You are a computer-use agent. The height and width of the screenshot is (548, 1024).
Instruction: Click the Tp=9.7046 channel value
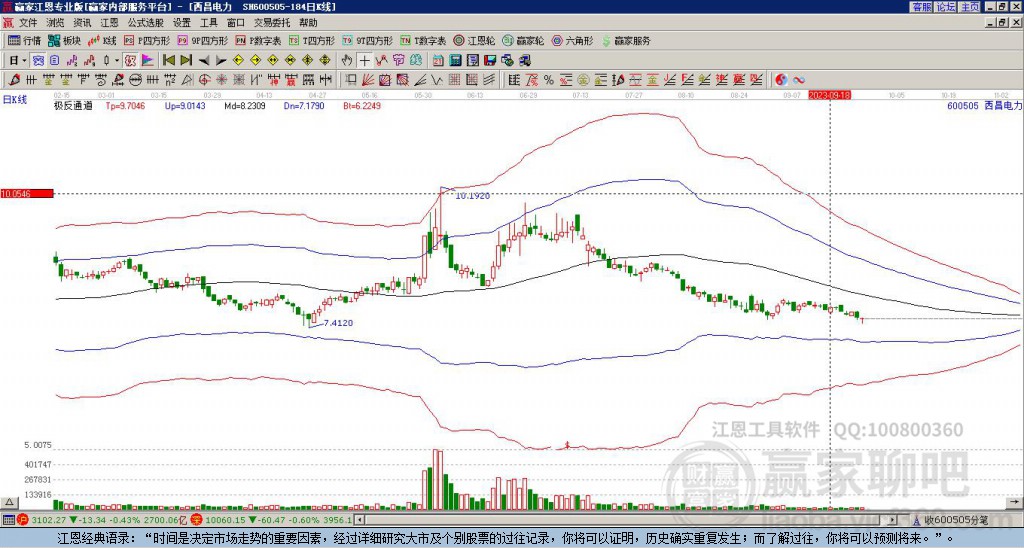coord(125,106)
